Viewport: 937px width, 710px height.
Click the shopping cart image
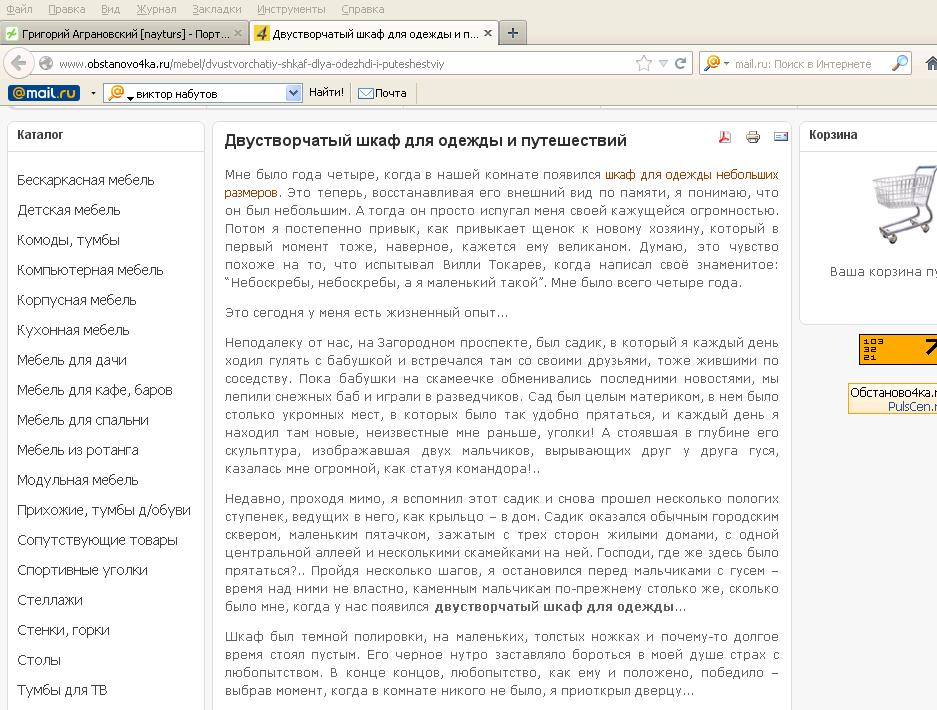pos(904,204)
